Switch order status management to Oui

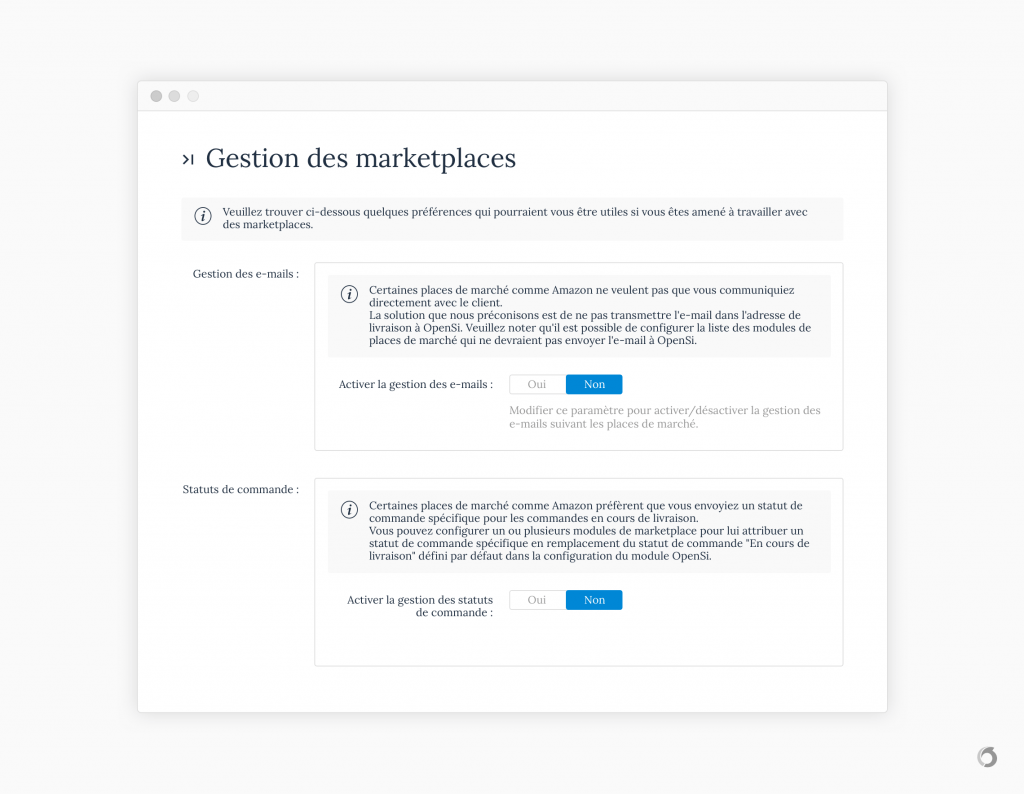tap(537, 600)
